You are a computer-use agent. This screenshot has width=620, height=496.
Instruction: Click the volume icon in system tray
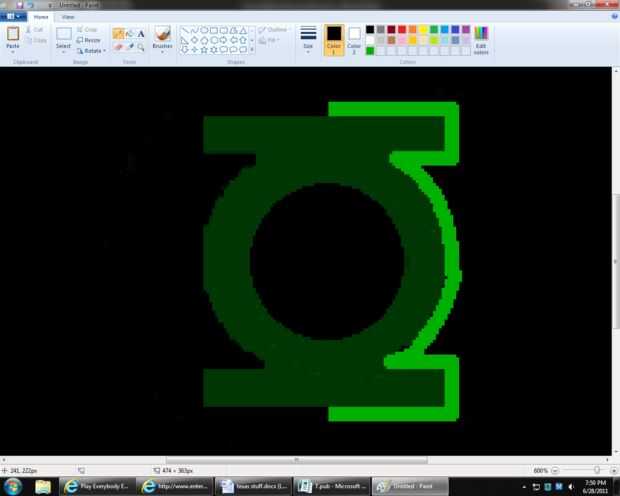pos(571,487)
